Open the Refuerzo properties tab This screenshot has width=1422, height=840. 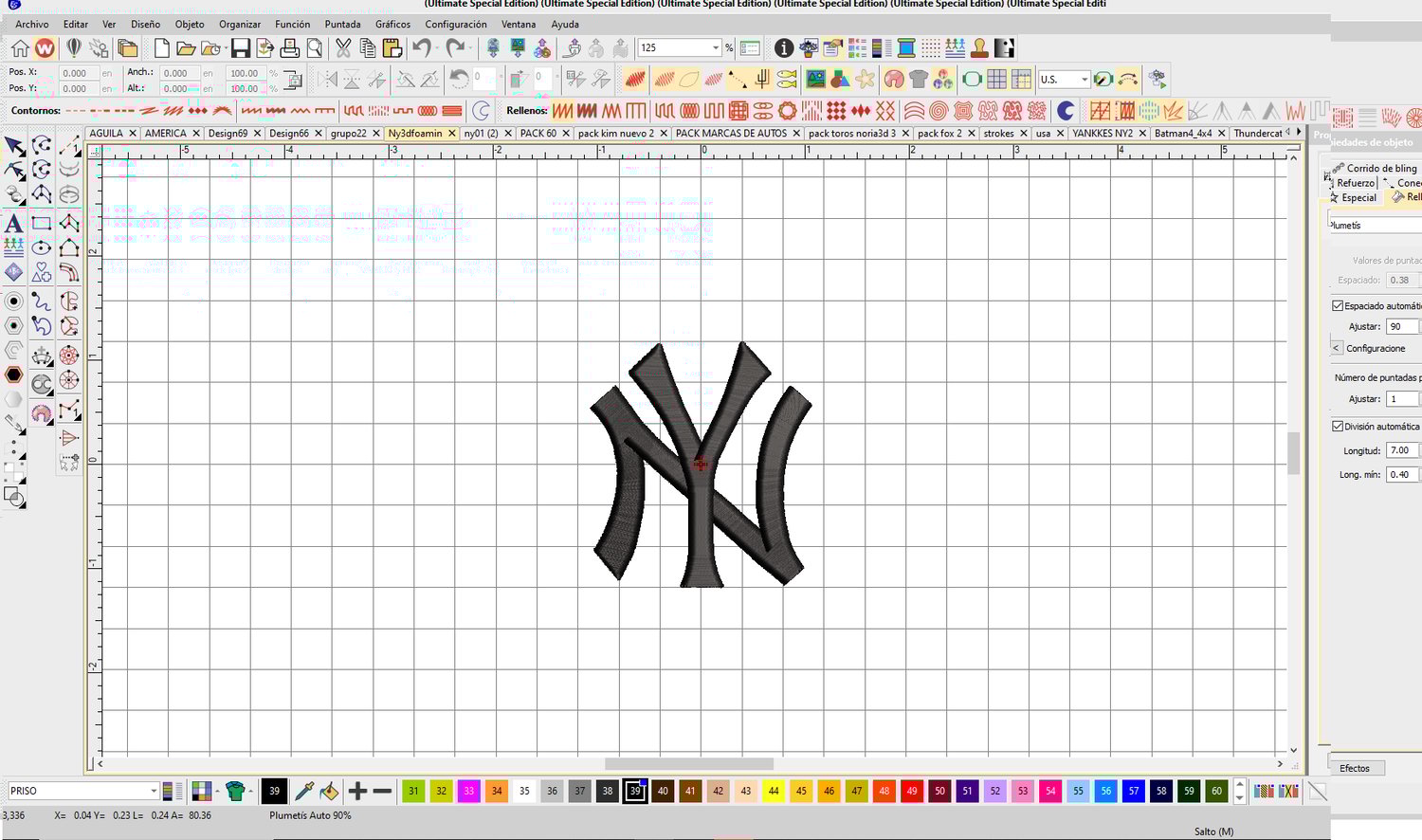point(1355,183)
